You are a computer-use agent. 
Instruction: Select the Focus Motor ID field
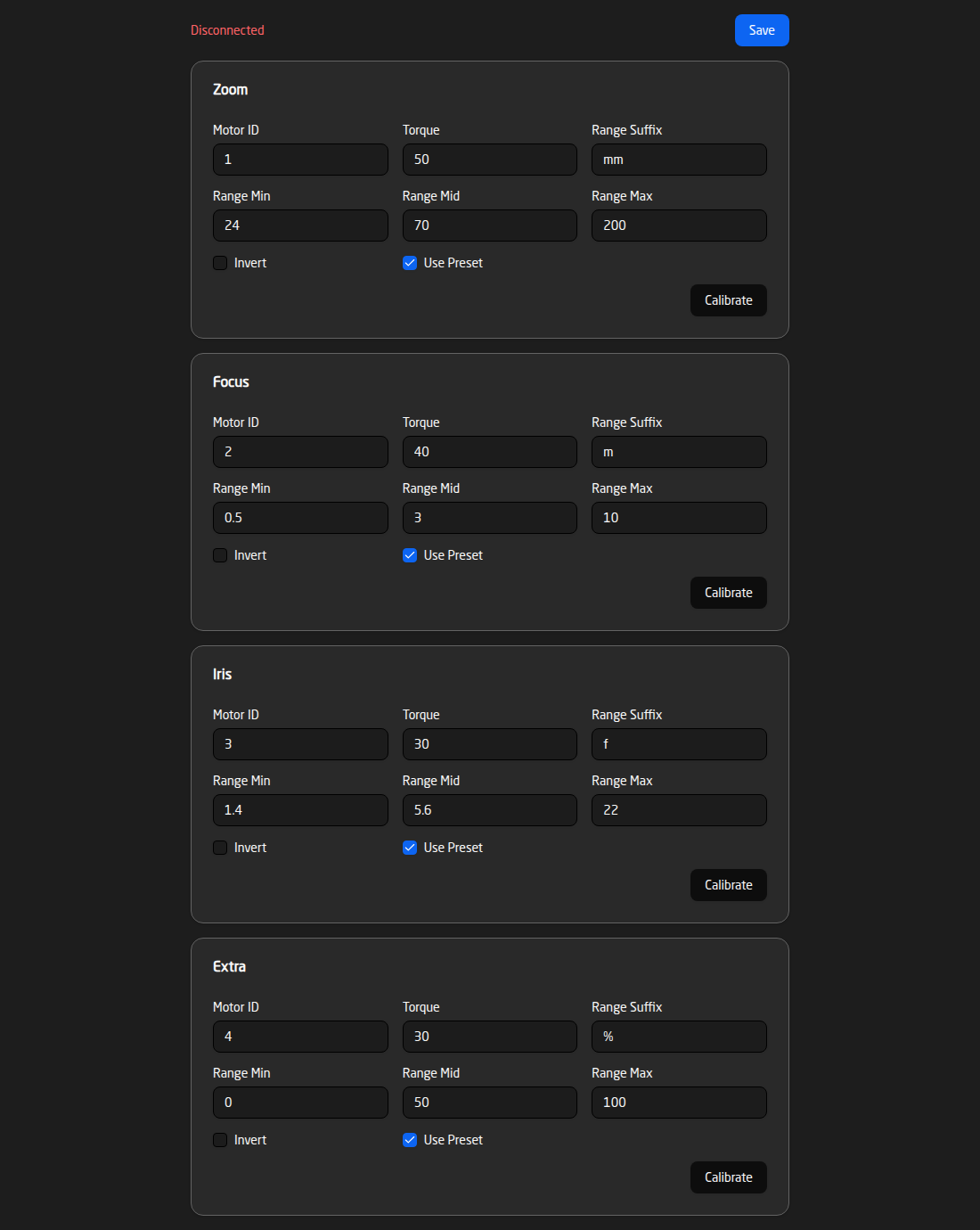[x=300, y=452]
